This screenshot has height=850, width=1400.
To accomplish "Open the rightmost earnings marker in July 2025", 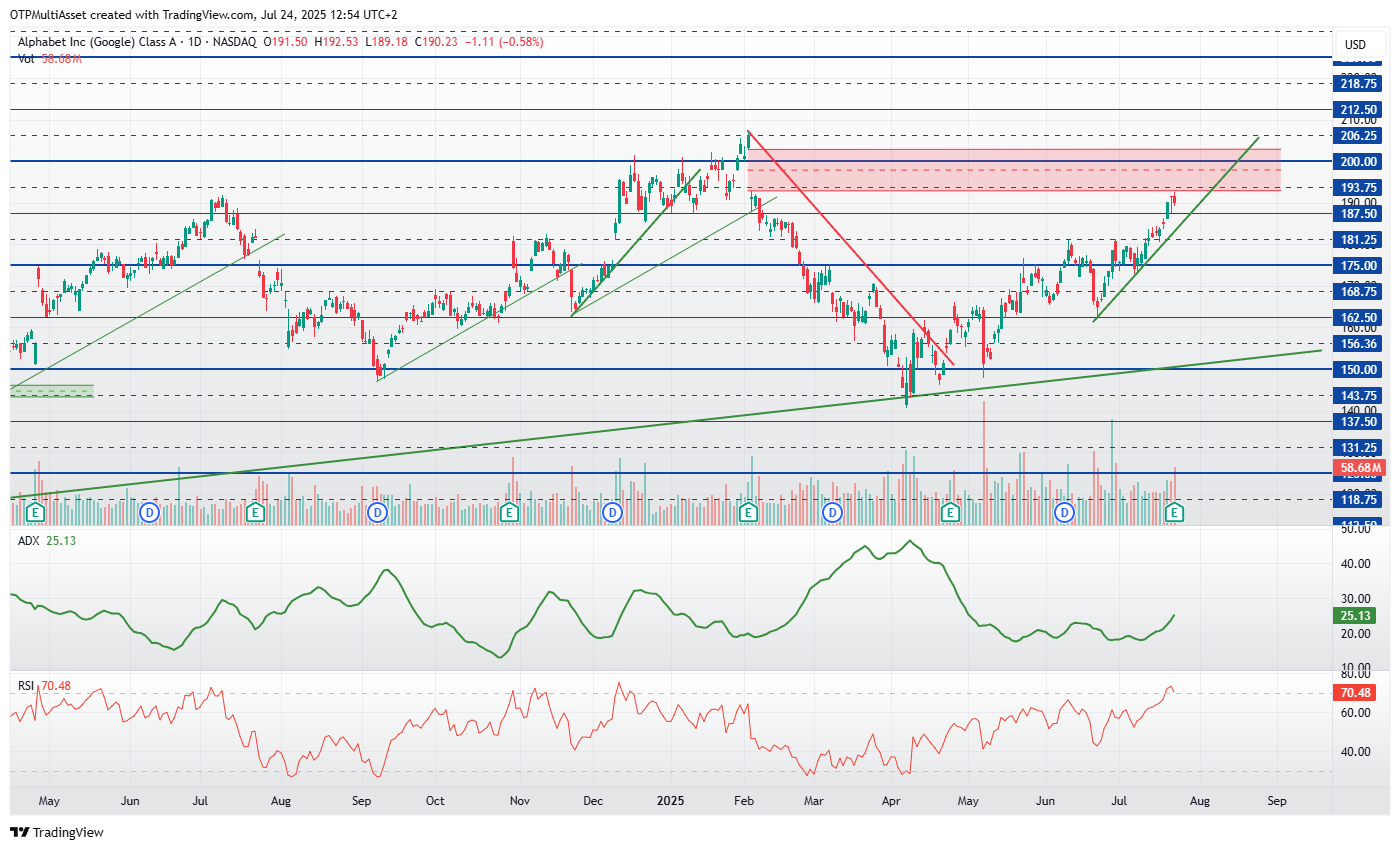I will (1176, 512).
